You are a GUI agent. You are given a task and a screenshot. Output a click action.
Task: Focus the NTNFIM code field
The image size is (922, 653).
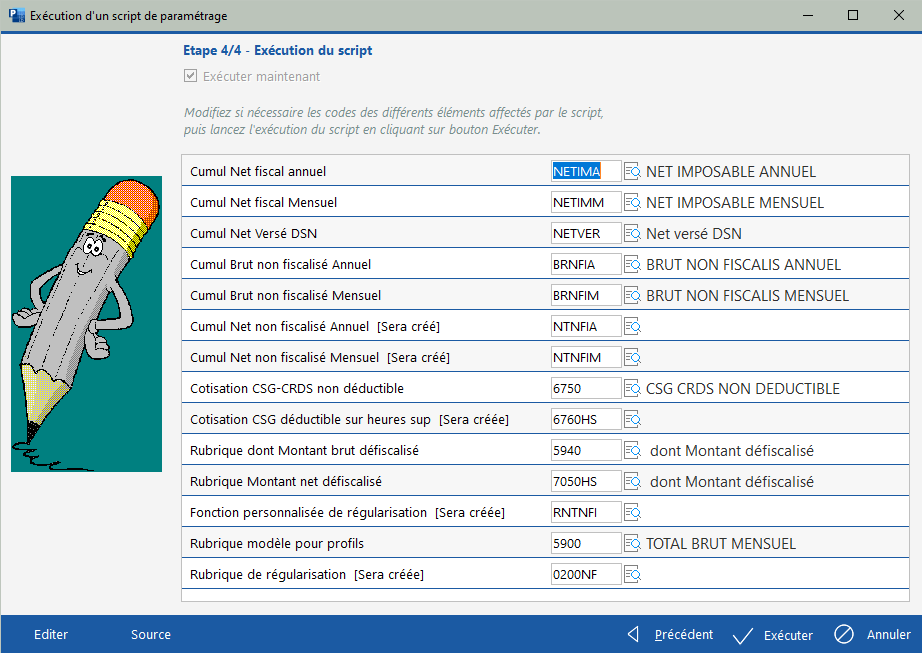click(x=586, y=358)
